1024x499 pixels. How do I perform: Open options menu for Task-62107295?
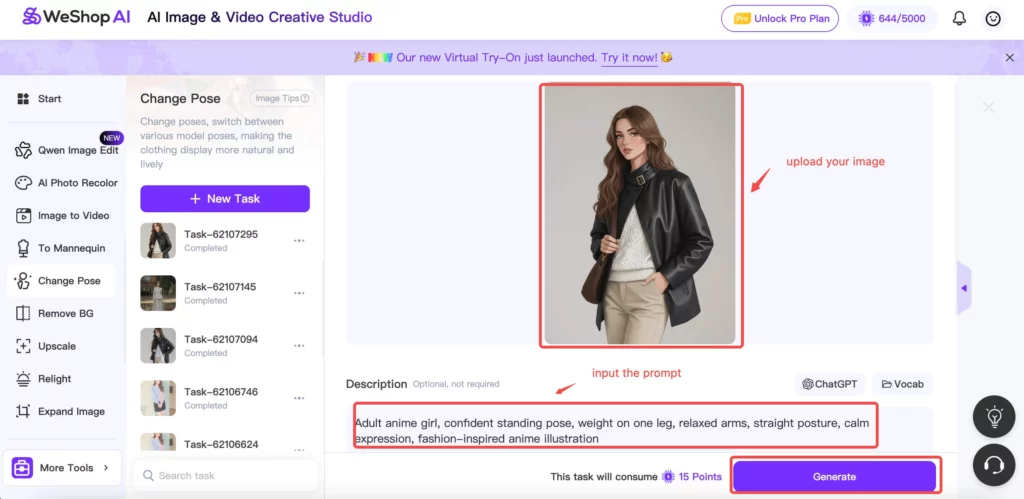coord(299,241)
